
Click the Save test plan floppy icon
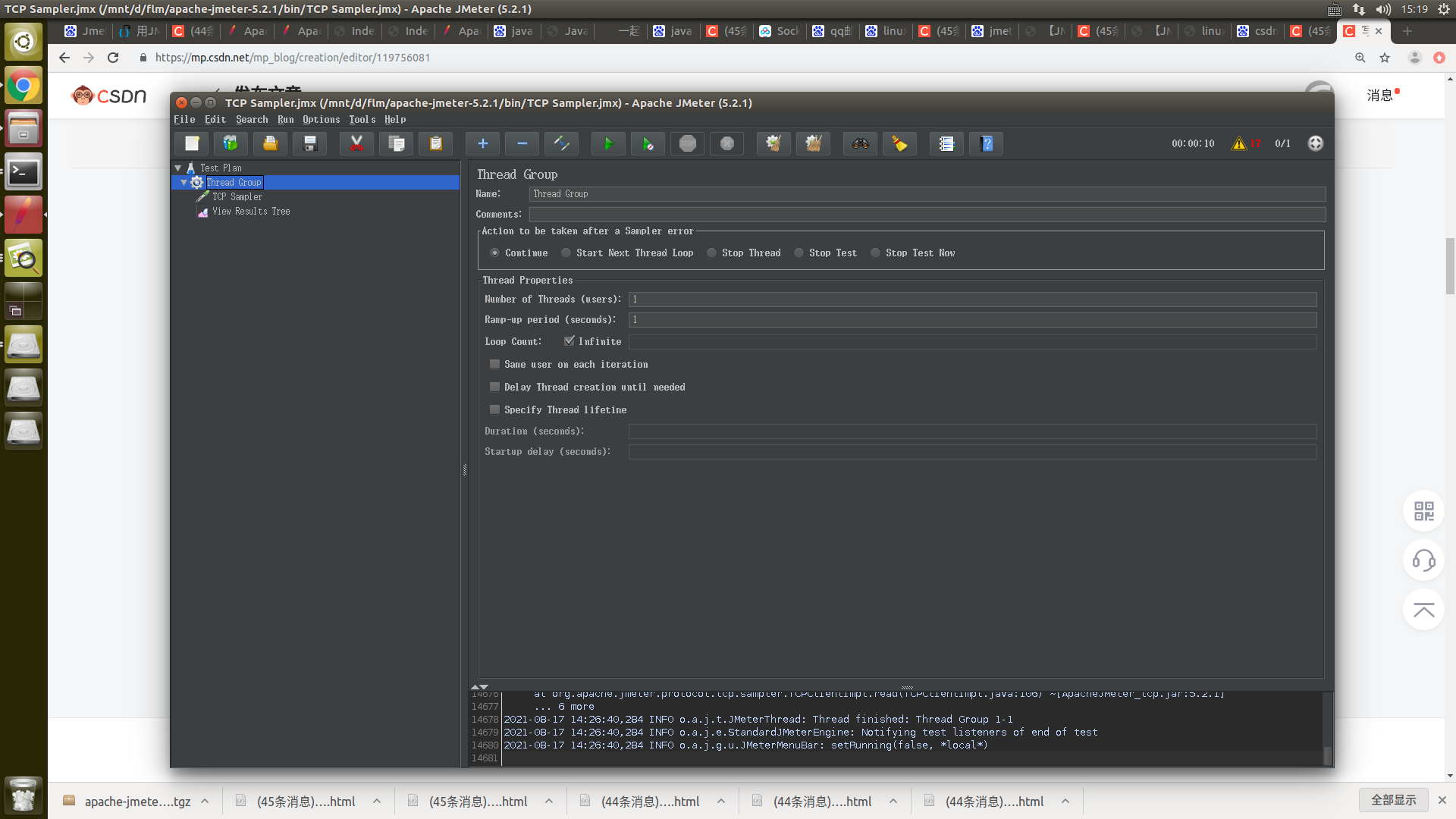pyautogui.click(x=309, y=143)
